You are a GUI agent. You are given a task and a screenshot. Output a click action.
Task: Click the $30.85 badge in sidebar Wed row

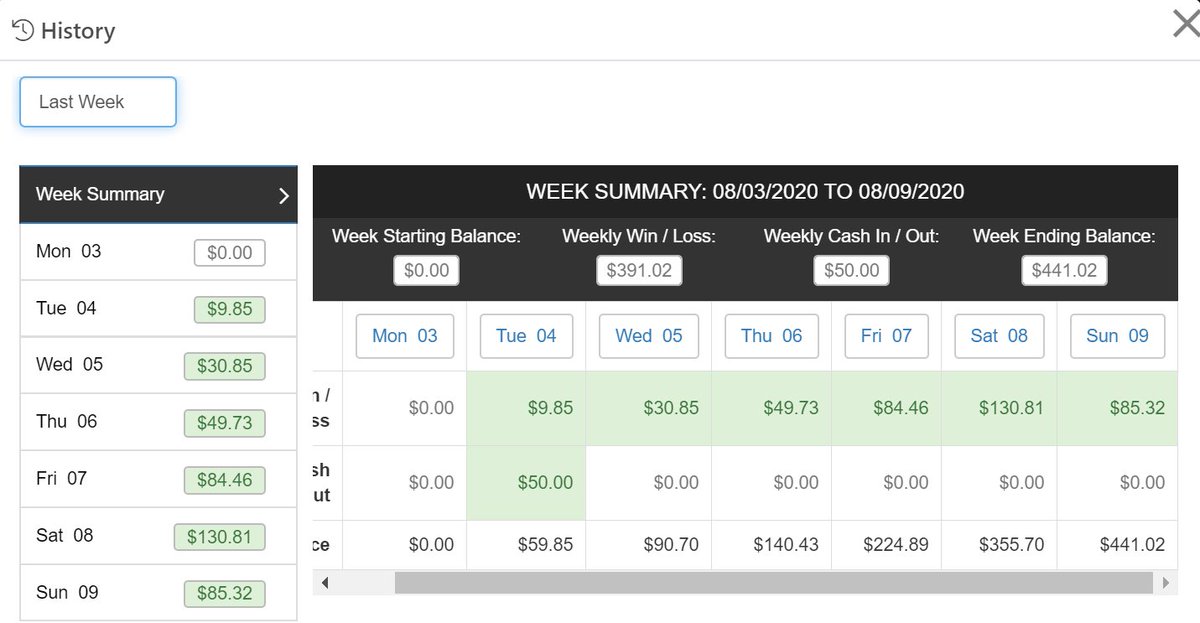point(225,366)
